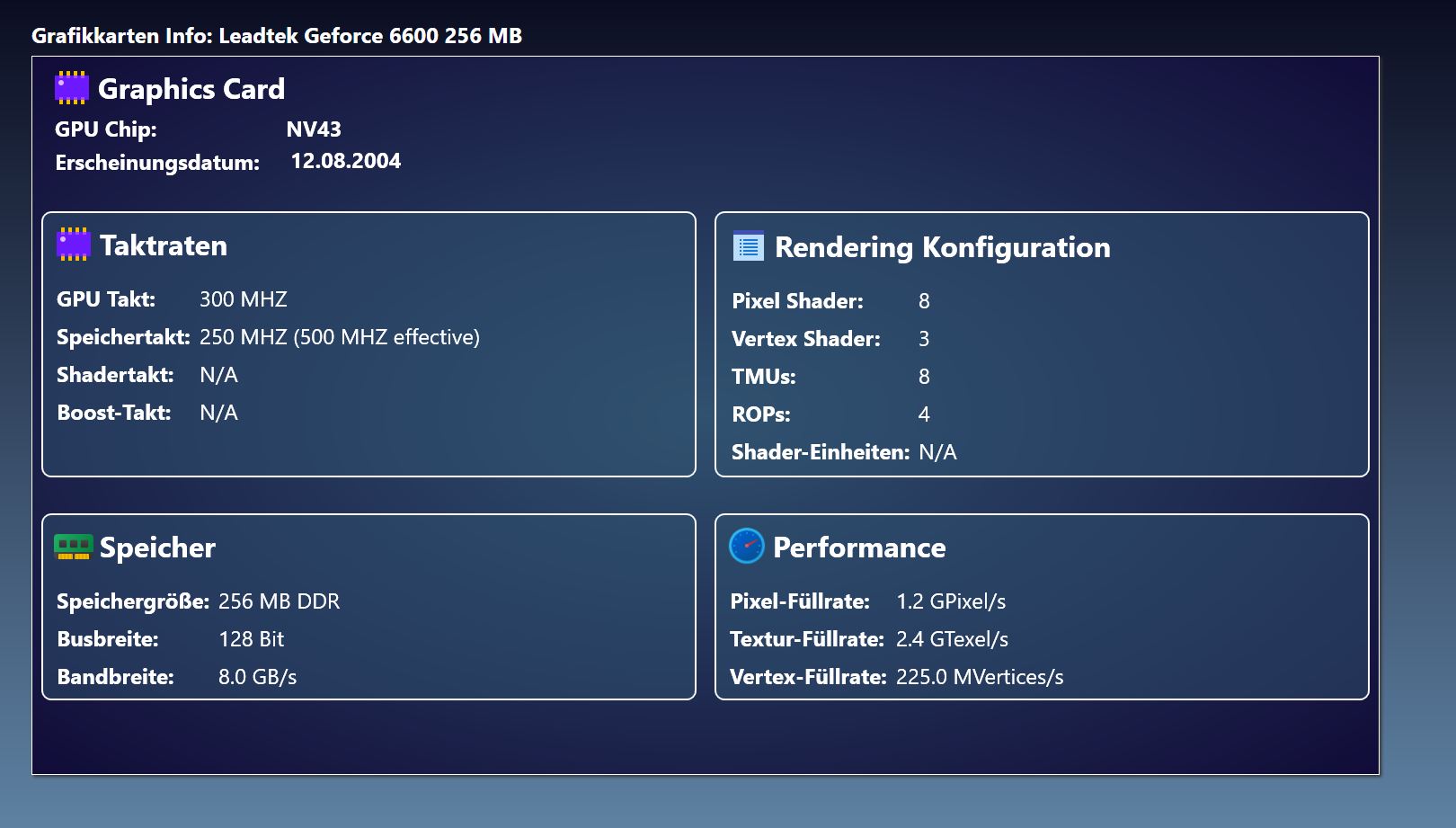
Task: Click the Performance section heading
Action: point(859,548)
